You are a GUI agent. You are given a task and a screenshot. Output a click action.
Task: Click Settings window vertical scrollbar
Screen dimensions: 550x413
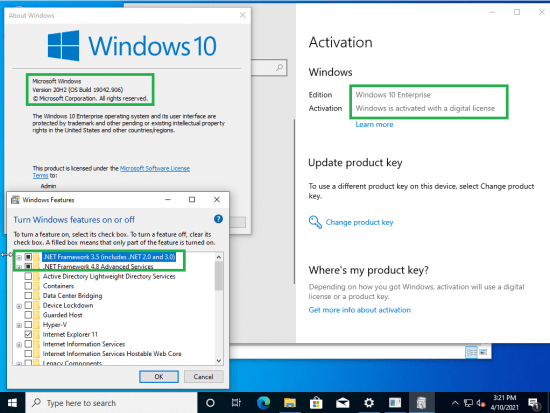click(x=294, y=201)
